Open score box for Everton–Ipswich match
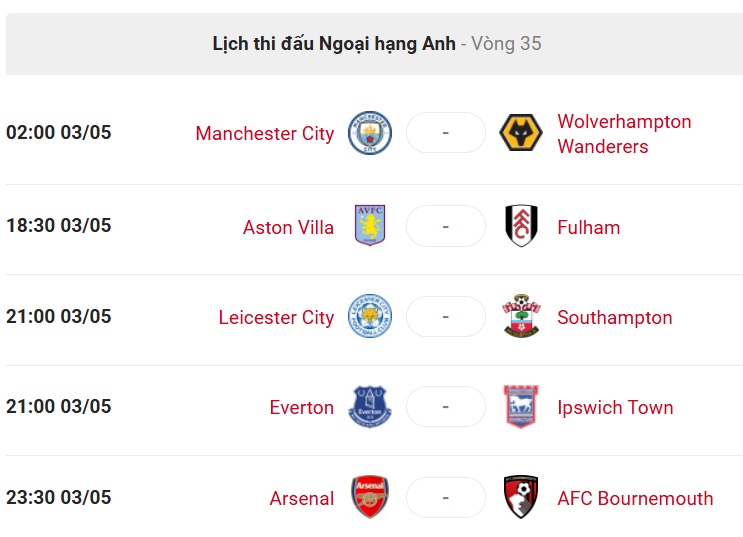The image size is (743, 537). [446, 407]
